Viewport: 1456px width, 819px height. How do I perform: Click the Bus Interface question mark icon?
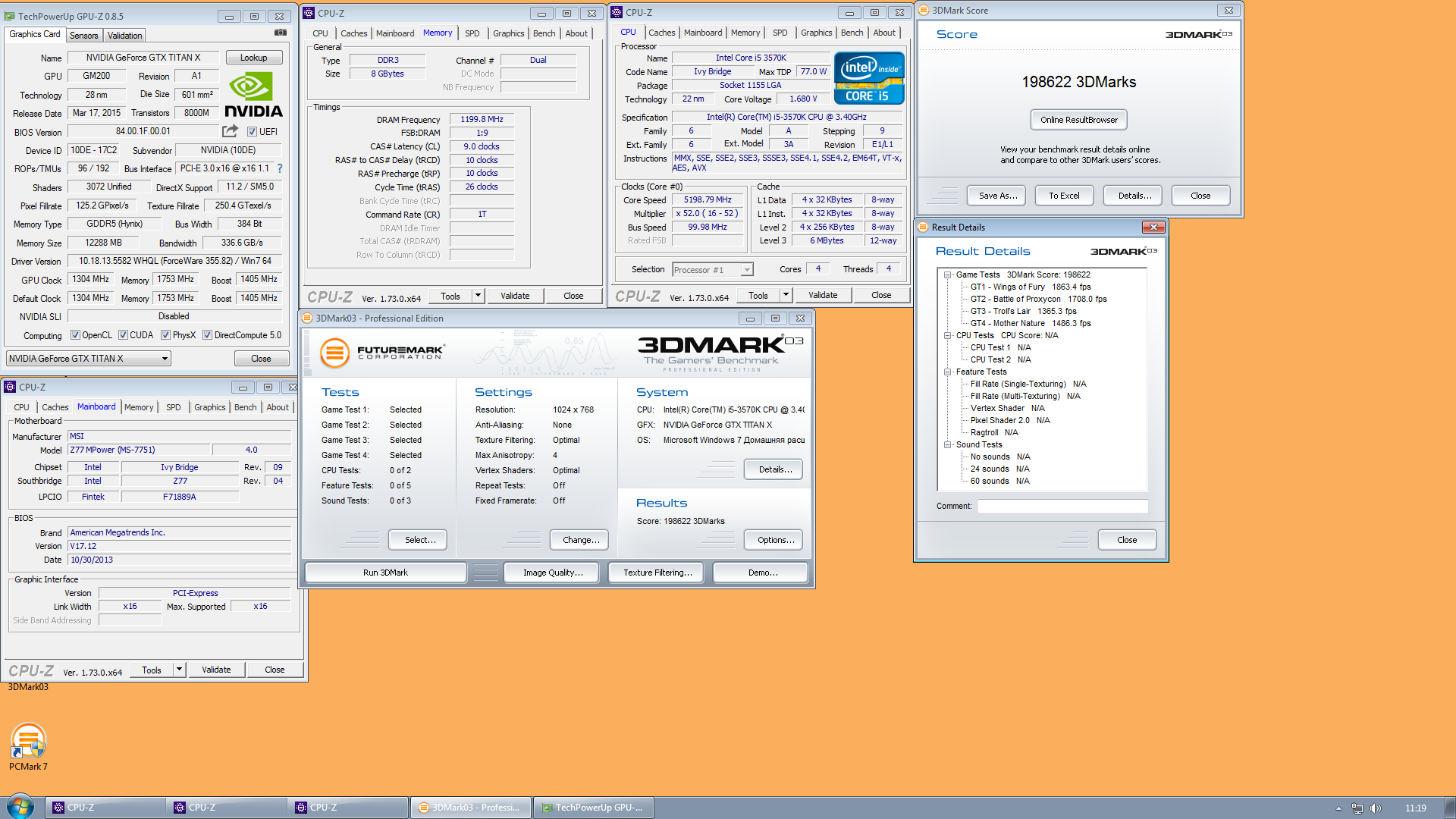(280, 168)
